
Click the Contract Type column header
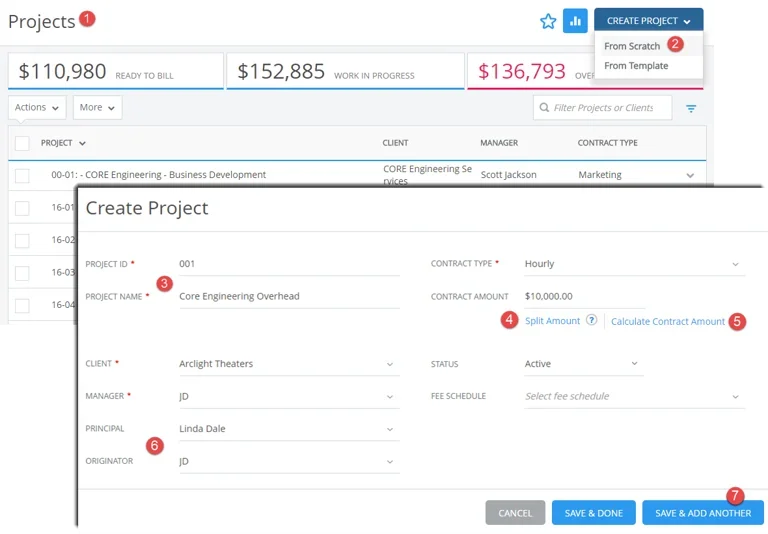[607, 143]
